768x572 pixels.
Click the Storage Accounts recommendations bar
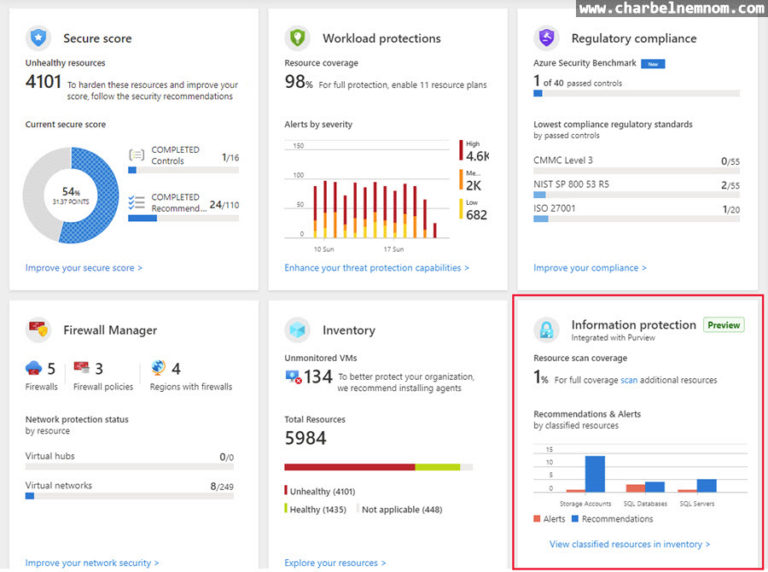click(595, 474)
